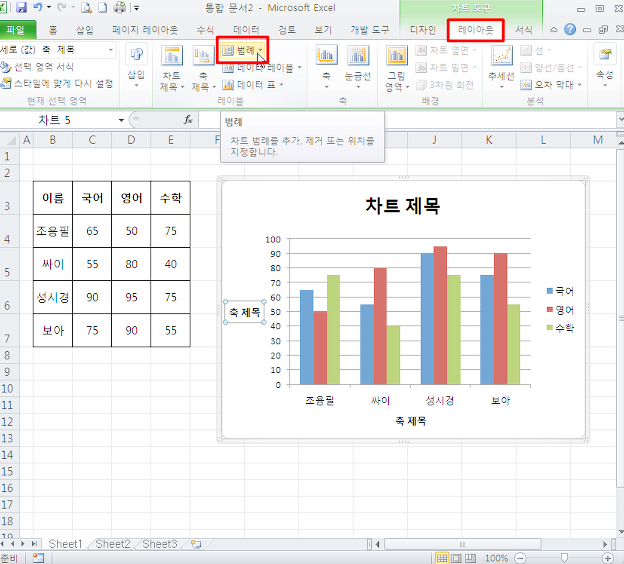
Task: Minimize the ribbon with the caret button
Action: tap(554, 29)
